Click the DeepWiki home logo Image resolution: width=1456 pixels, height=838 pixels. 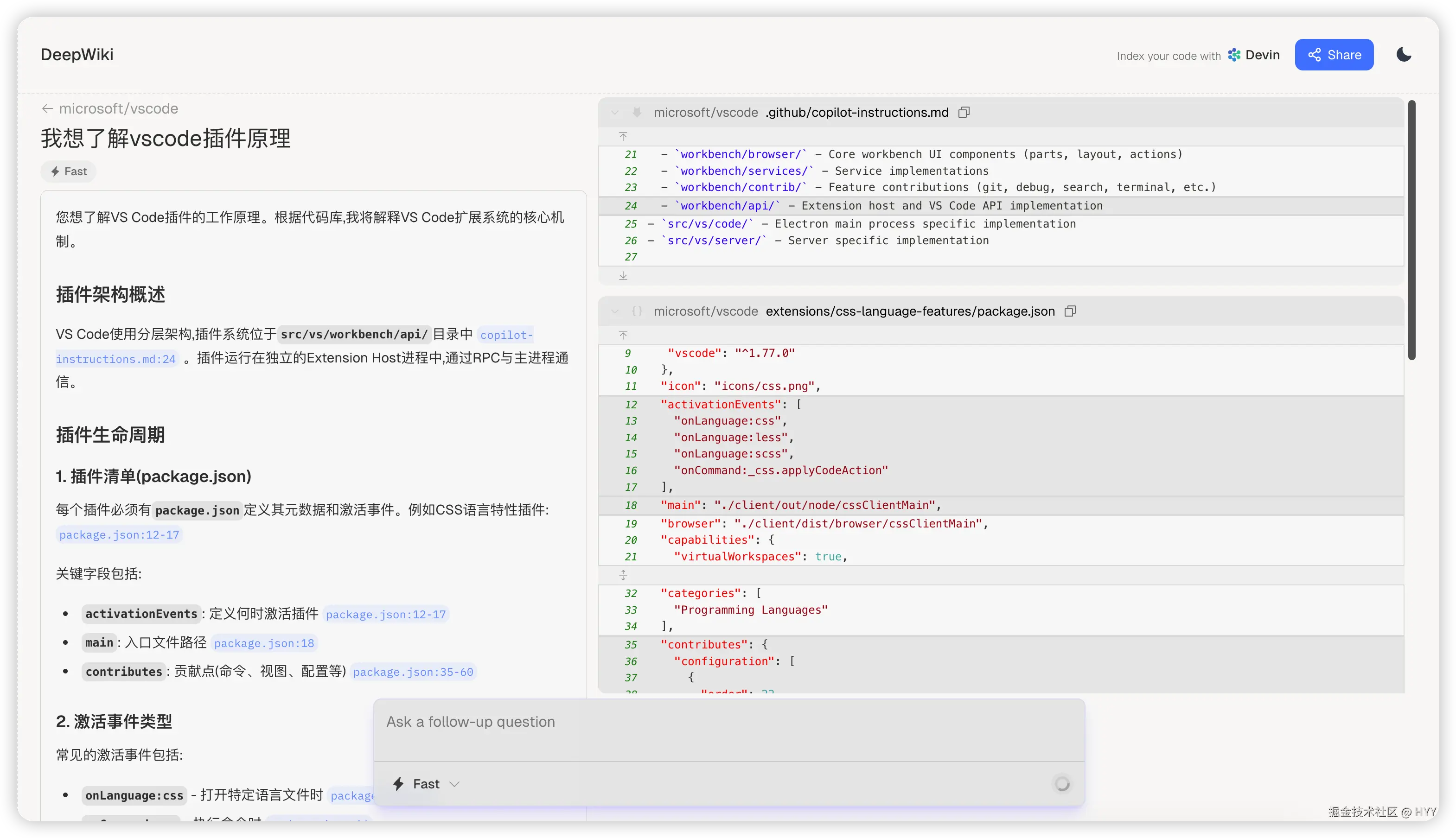pyautogui.click(x=77, y=55)
